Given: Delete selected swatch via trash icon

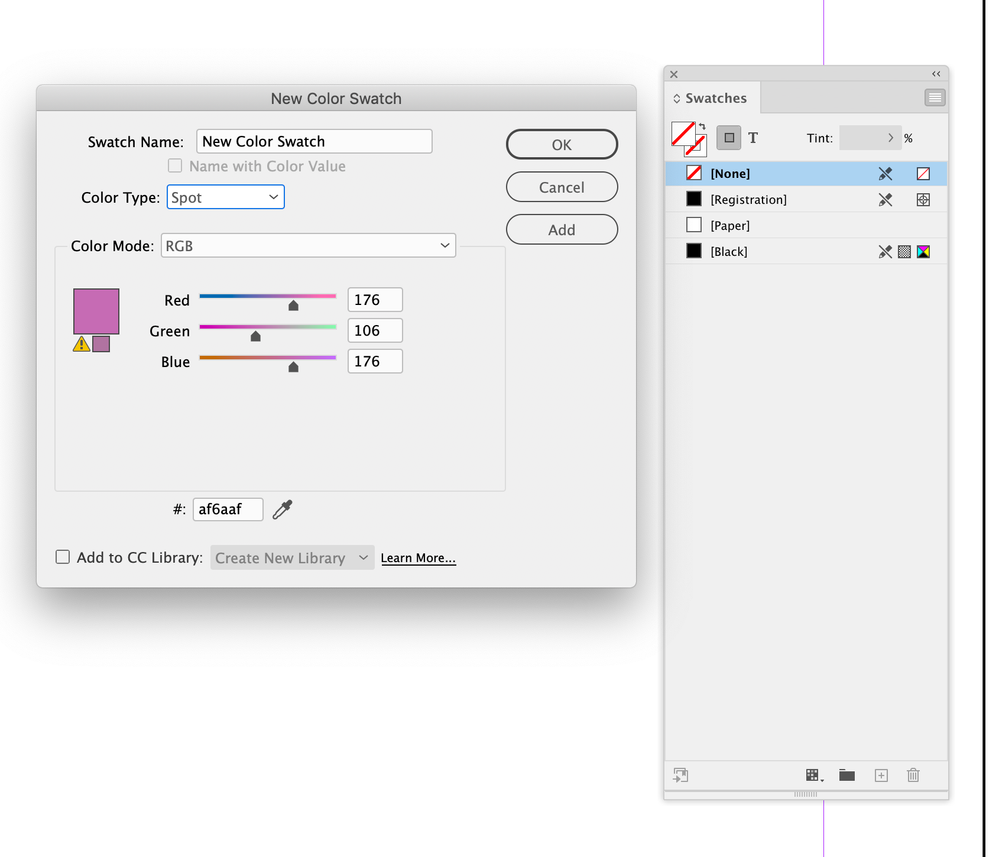Looking at the screenshot, I should [x=913, y=775].
